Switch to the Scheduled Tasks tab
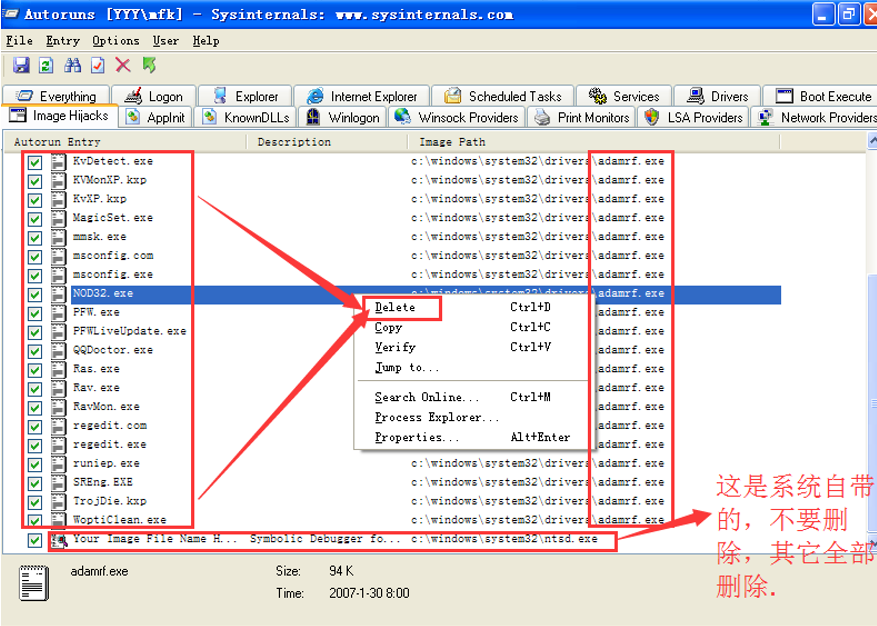Viewport: 877px width, 626px height. click(x=503, y=96)
